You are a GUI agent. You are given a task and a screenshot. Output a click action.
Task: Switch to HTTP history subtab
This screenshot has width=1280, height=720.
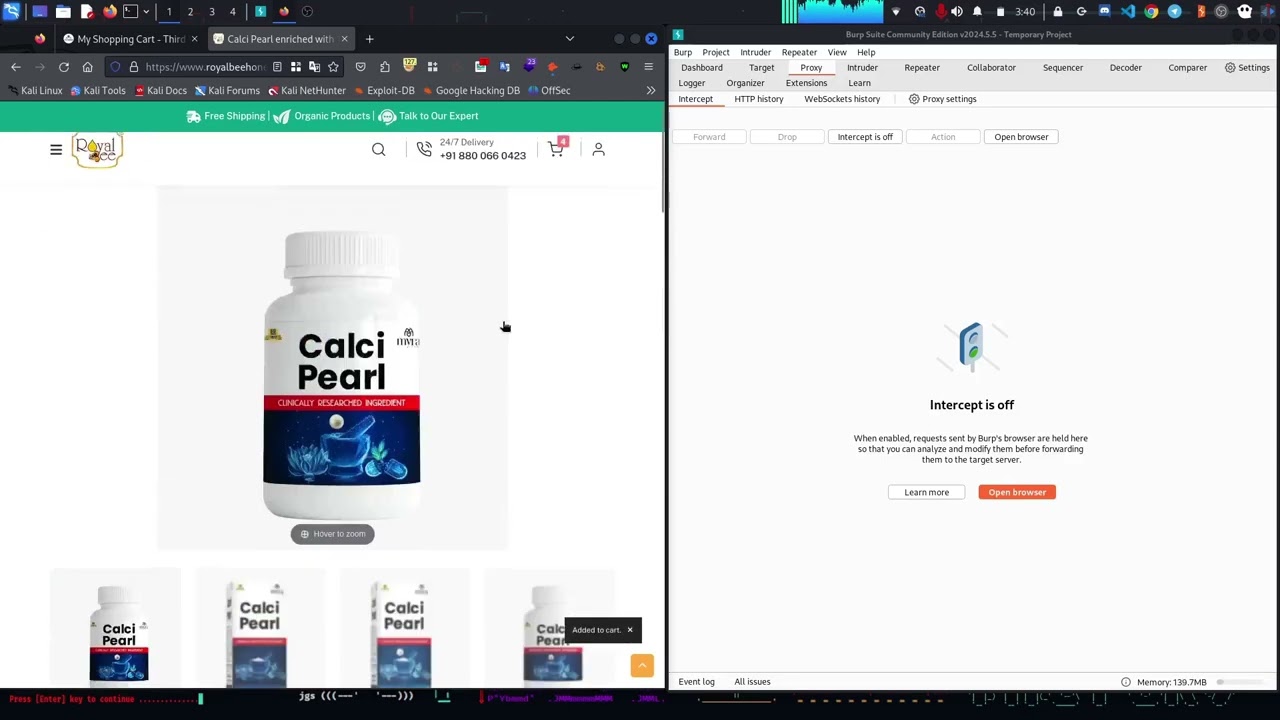759,99
